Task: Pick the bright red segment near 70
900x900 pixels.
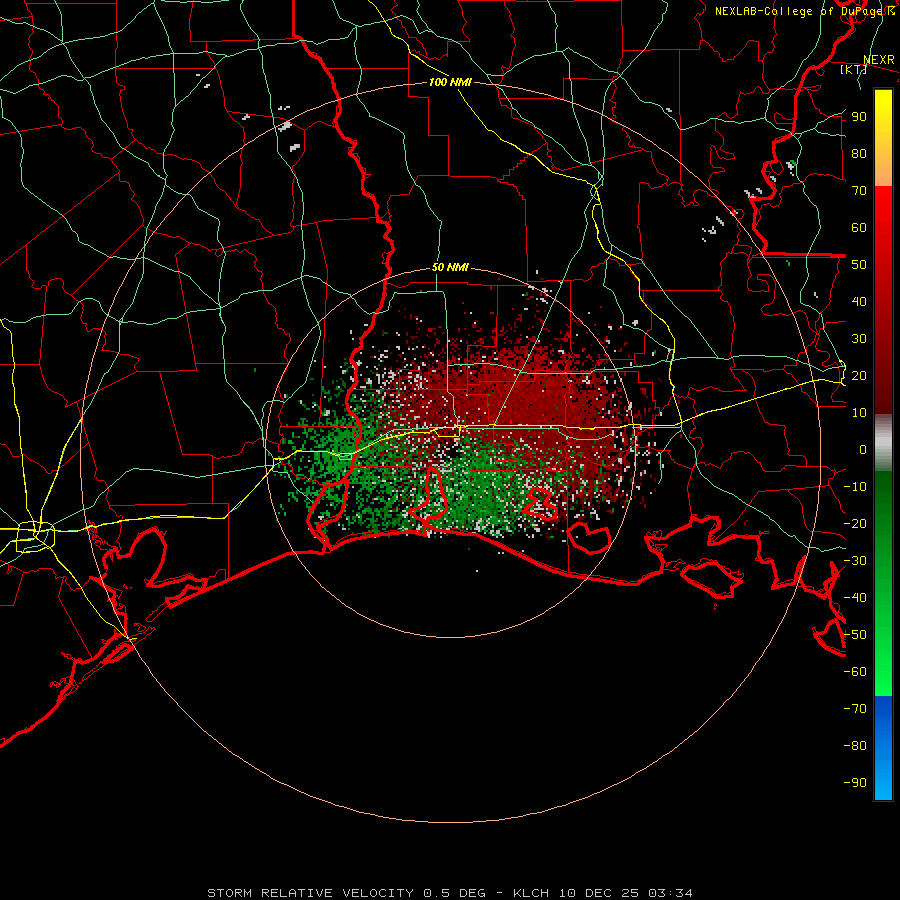Action: coord(883,204)
